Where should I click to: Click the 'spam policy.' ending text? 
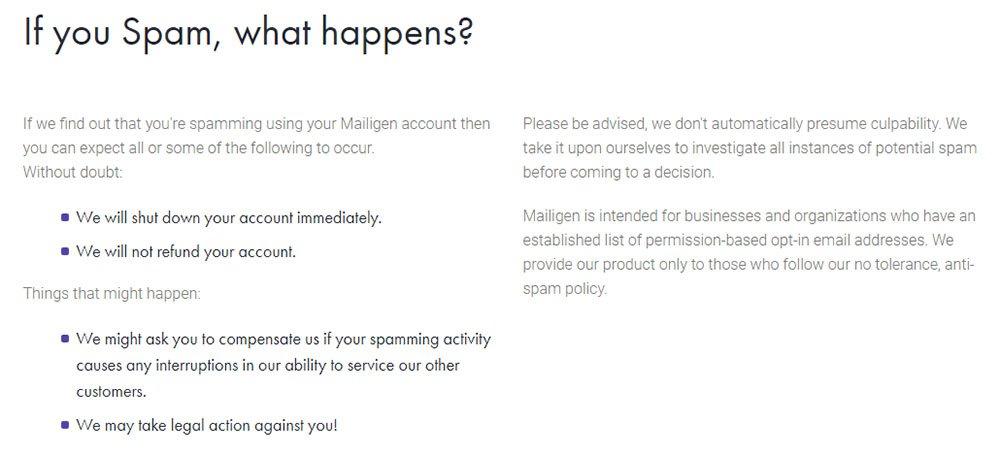564,289
